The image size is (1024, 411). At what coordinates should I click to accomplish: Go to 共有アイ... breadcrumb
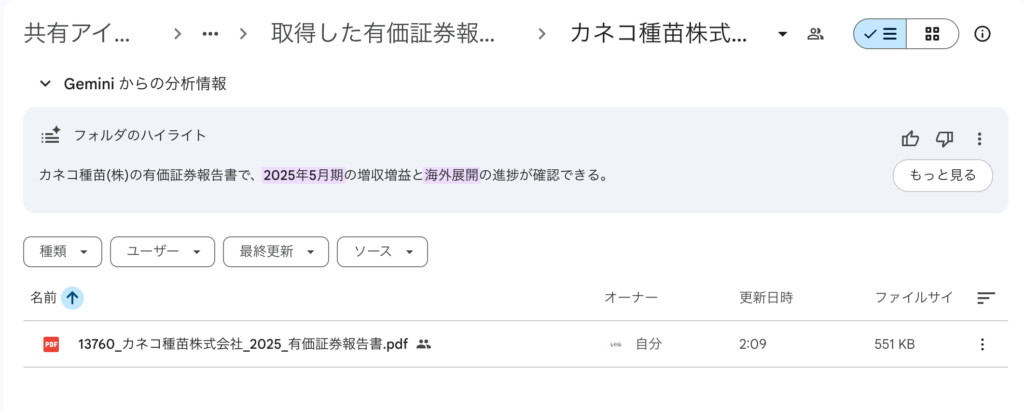pos(77,34)
